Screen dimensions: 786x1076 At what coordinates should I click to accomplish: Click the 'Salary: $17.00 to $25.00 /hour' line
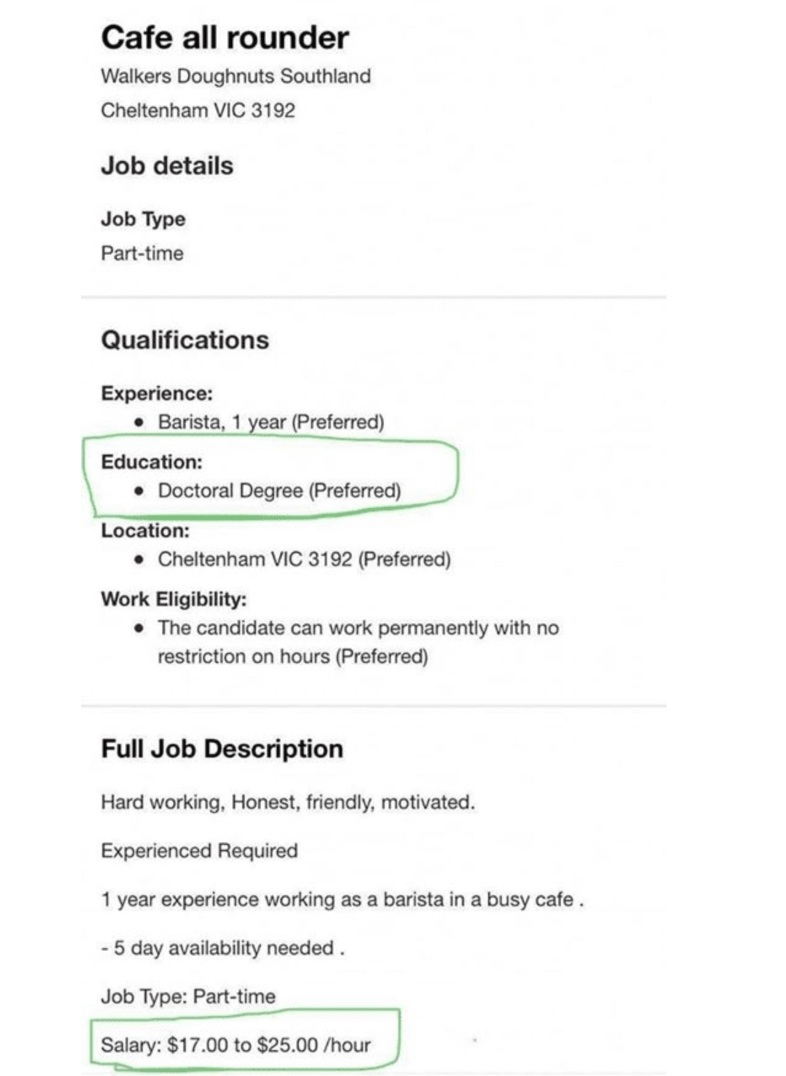235,1045
